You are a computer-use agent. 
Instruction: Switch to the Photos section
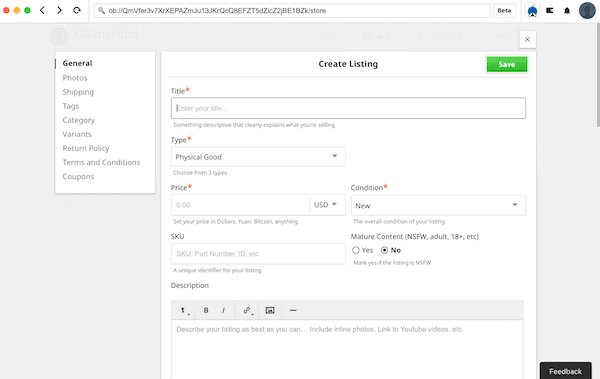click(x=75, y=78)
